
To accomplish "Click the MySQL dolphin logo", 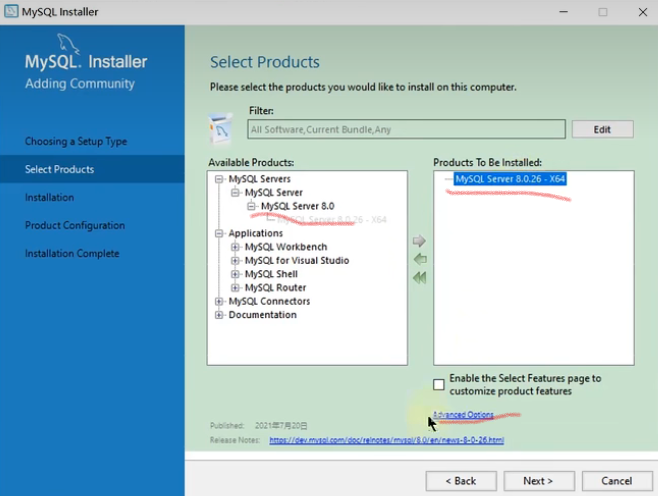I will coord(68,43).
